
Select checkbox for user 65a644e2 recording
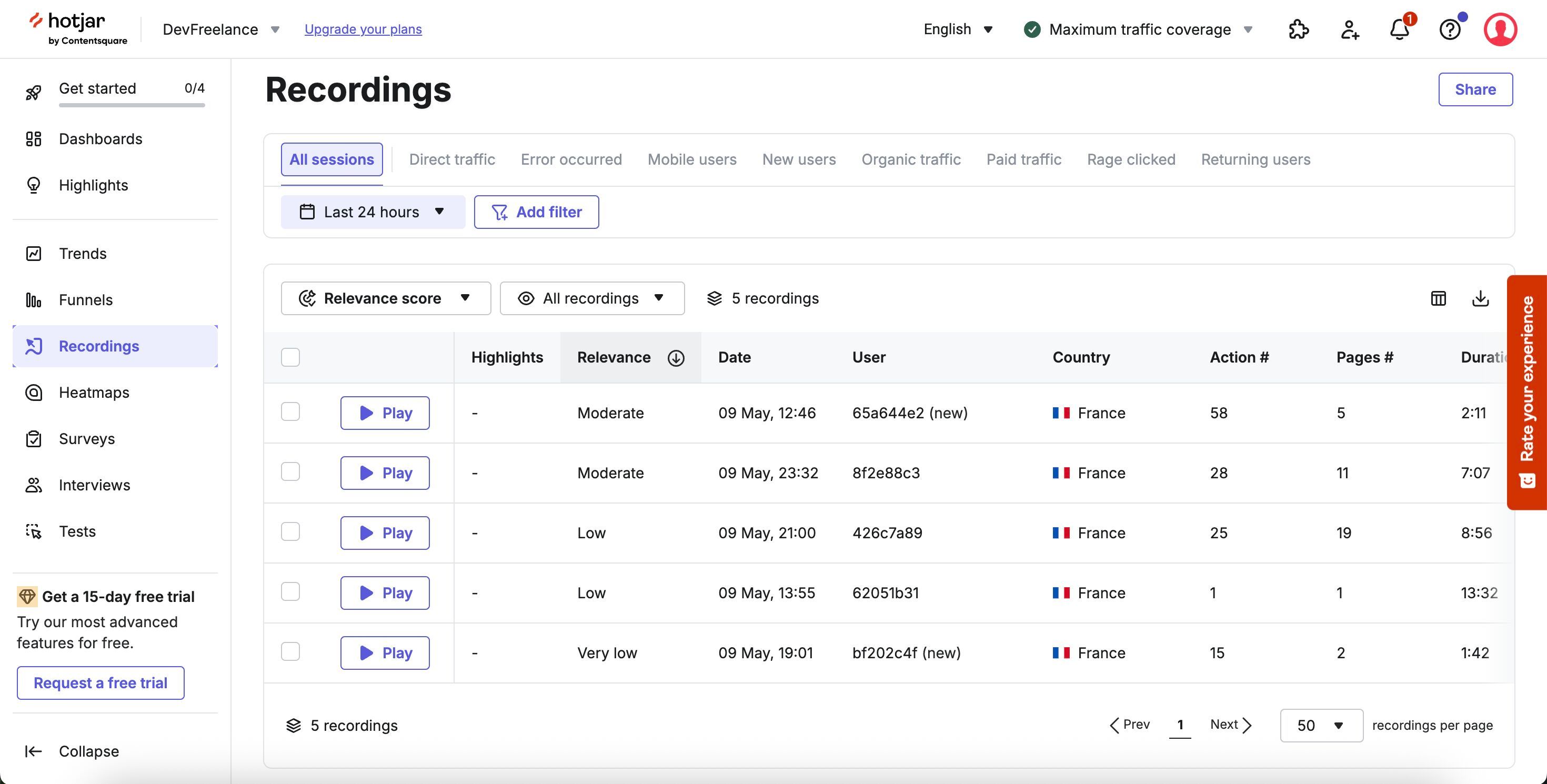click(290, 412)
